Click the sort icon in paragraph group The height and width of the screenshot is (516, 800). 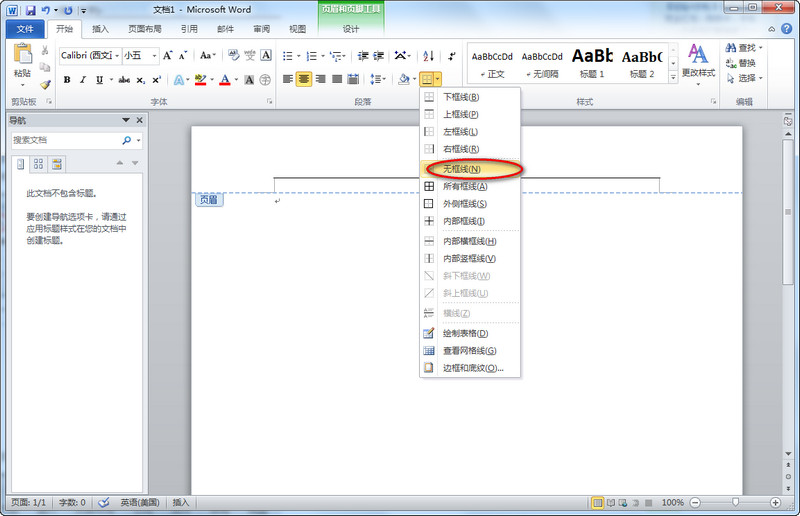pyautogui.click(x=428, y=56)
